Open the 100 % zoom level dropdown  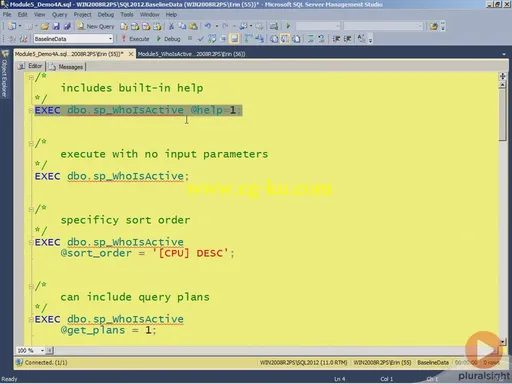pyautogui.click(x=42, y=351)
